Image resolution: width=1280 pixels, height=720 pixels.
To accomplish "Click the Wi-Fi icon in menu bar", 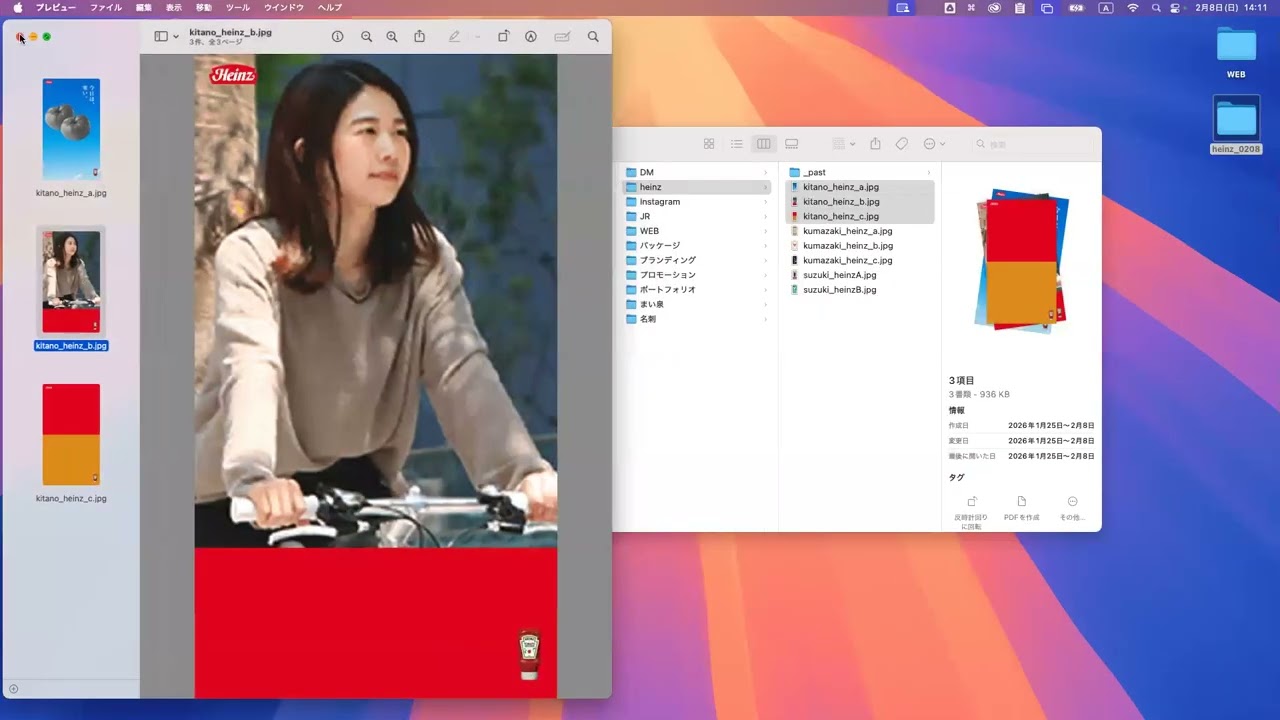I will (1133, 7).
